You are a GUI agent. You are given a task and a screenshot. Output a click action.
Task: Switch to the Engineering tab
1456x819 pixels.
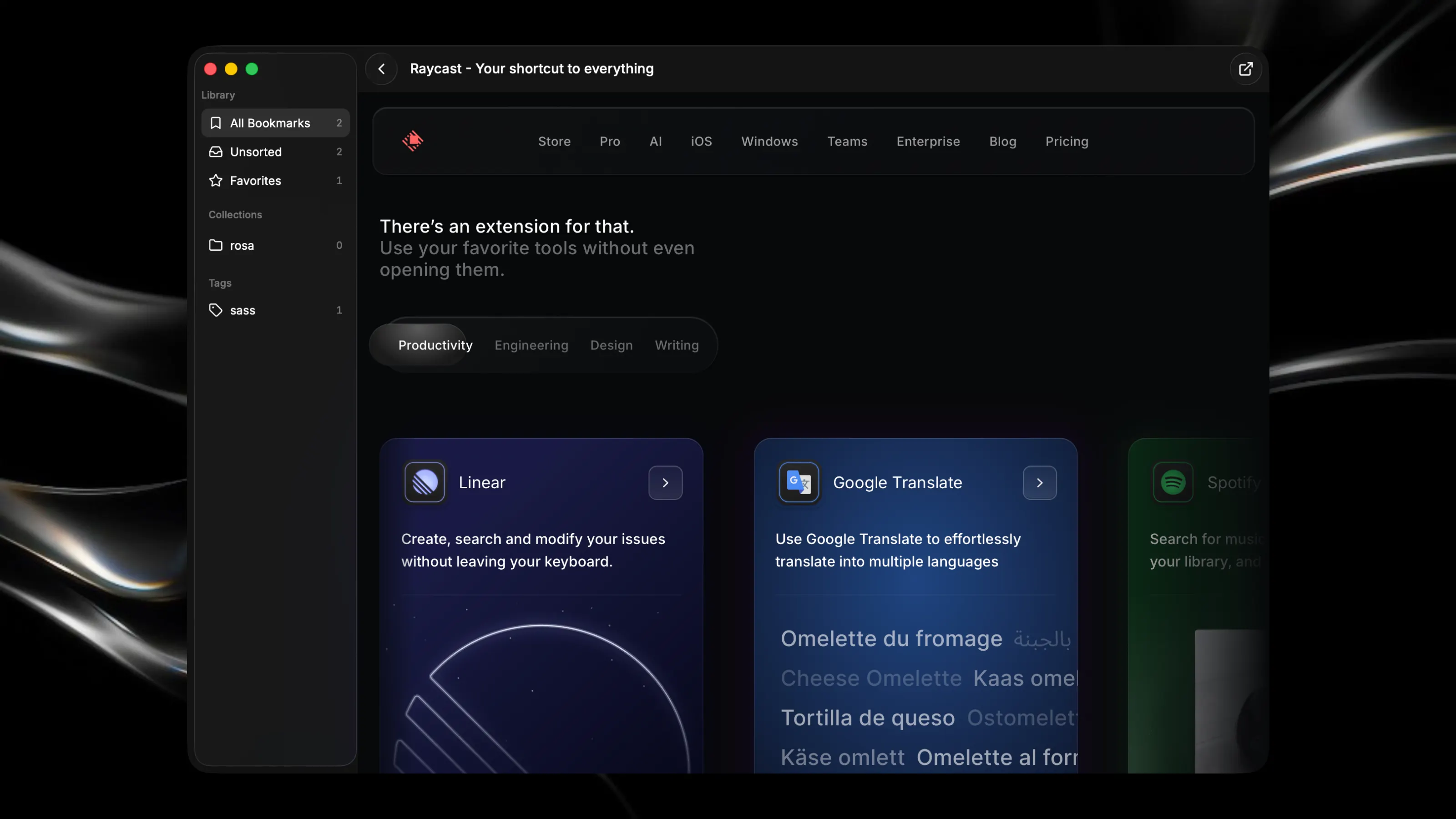(x=531, y=345)
